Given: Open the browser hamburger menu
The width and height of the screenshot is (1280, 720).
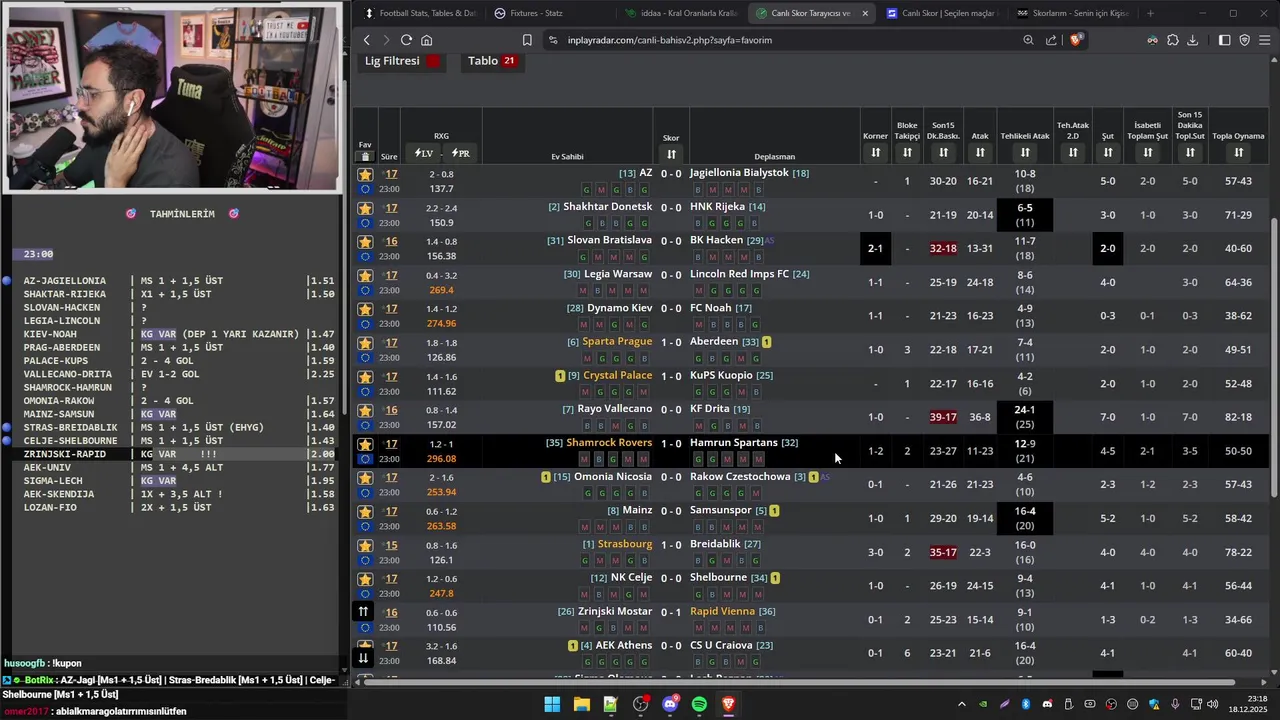Looking at the screenshot, I should pos(1265,40).
